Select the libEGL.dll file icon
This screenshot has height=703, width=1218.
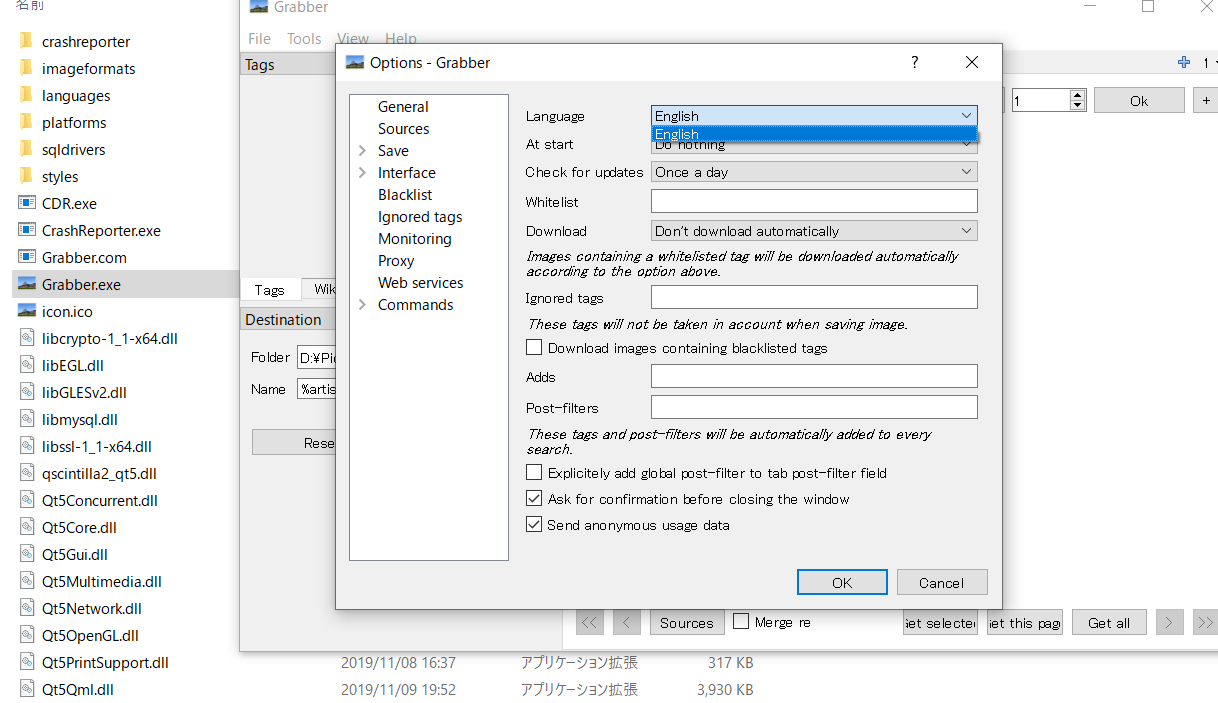pyautogui.click(x=26, y=366)
